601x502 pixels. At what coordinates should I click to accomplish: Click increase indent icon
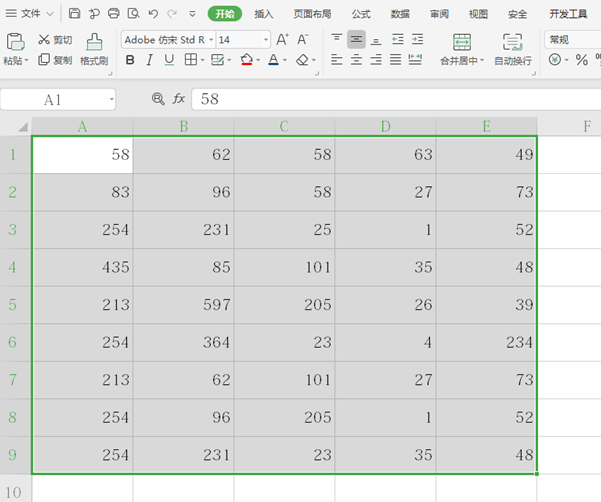[x=417, y=39]
